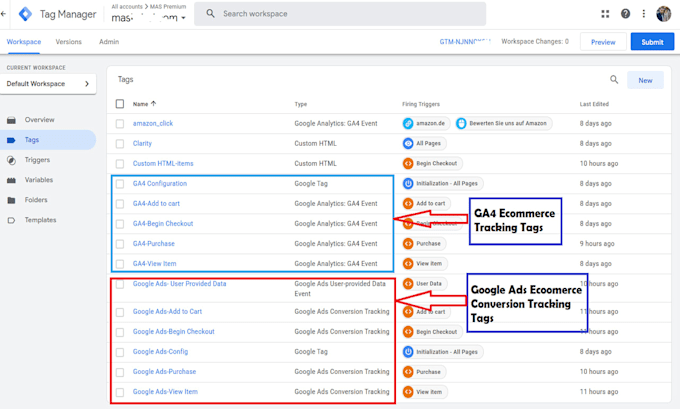Open the Clarity tag link
The height and width of the screenshot is (409, 680).
coord(142,143)
